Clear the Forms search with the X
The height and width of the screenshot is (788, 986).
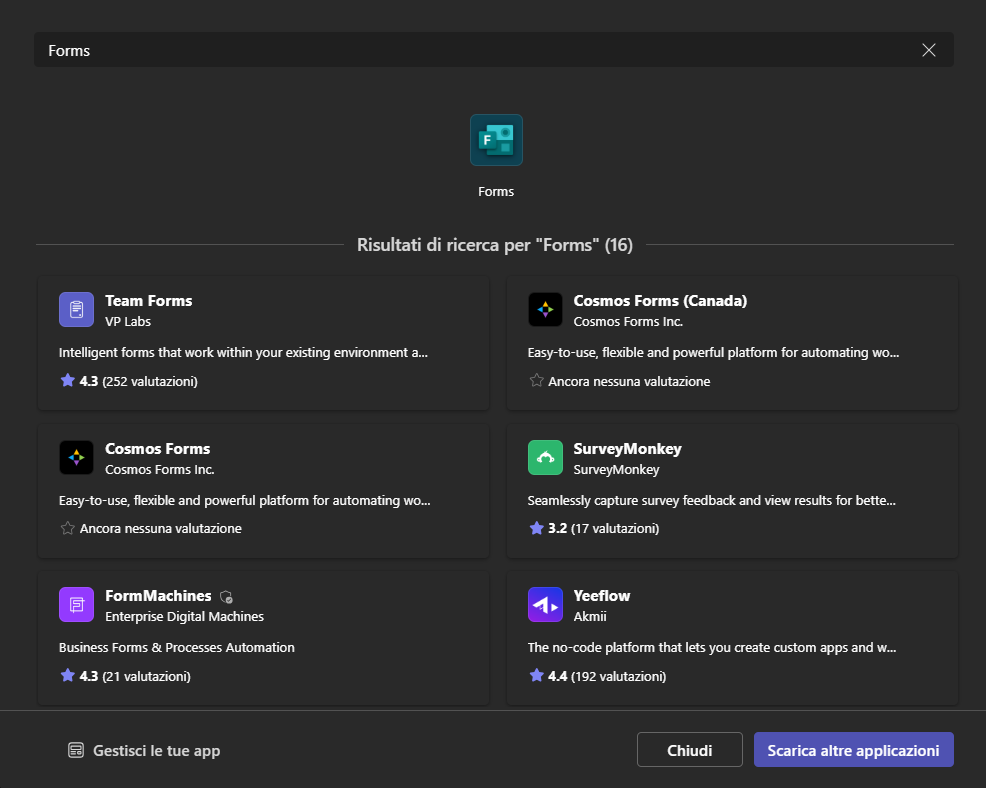[x=929, y=50]
